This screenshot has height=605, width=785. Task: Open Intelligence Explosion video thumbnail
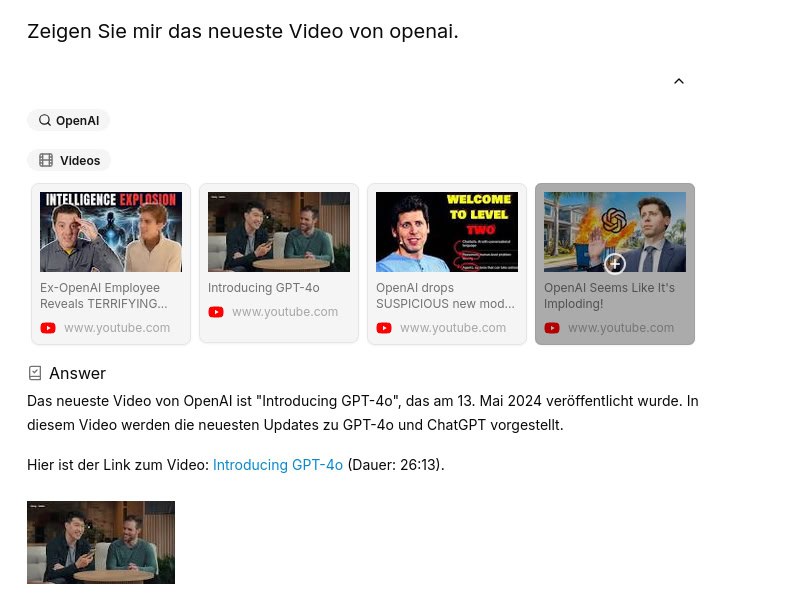click(111, 232)
